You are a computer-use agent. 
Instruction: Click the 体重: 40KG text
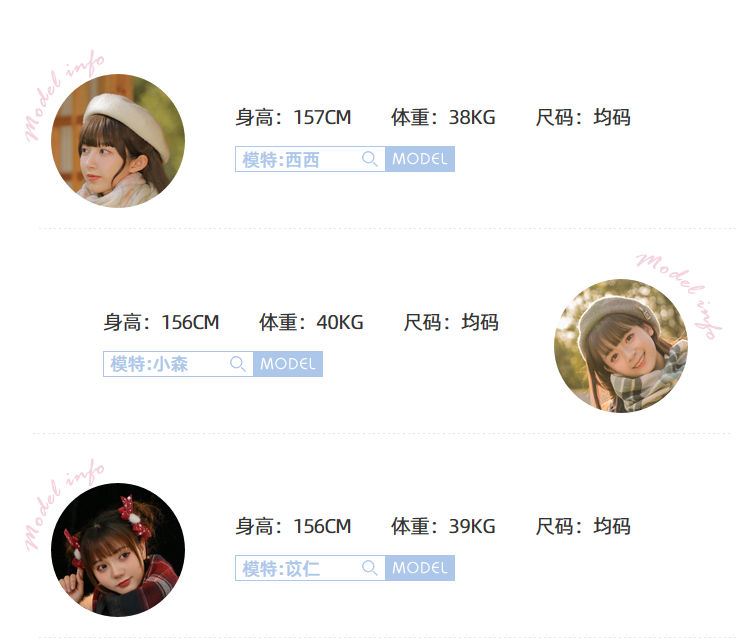(311, 322)
